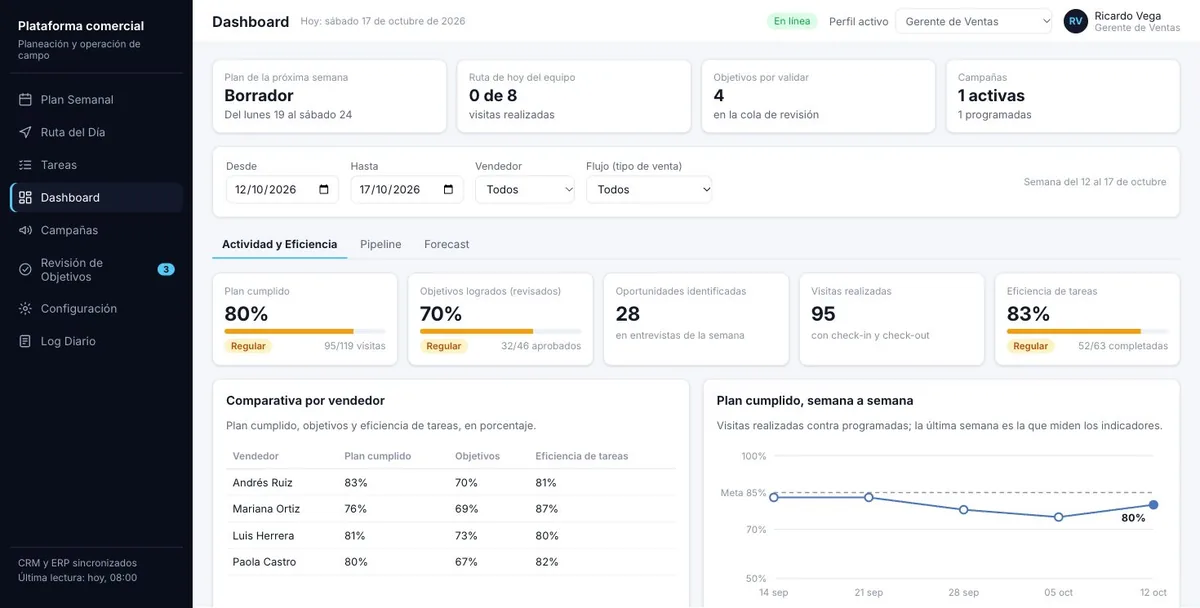The image size is (1200, 608).
Task: Open the Tareas list icon
Action: click(25, 165)
